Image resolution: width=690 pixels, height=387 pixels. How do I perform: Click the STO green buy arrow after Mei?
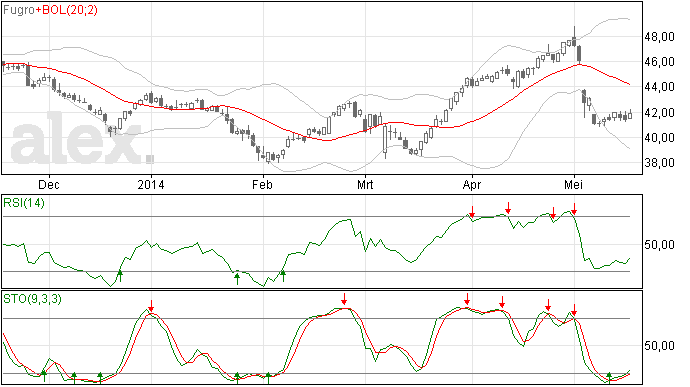pos(609,377)
